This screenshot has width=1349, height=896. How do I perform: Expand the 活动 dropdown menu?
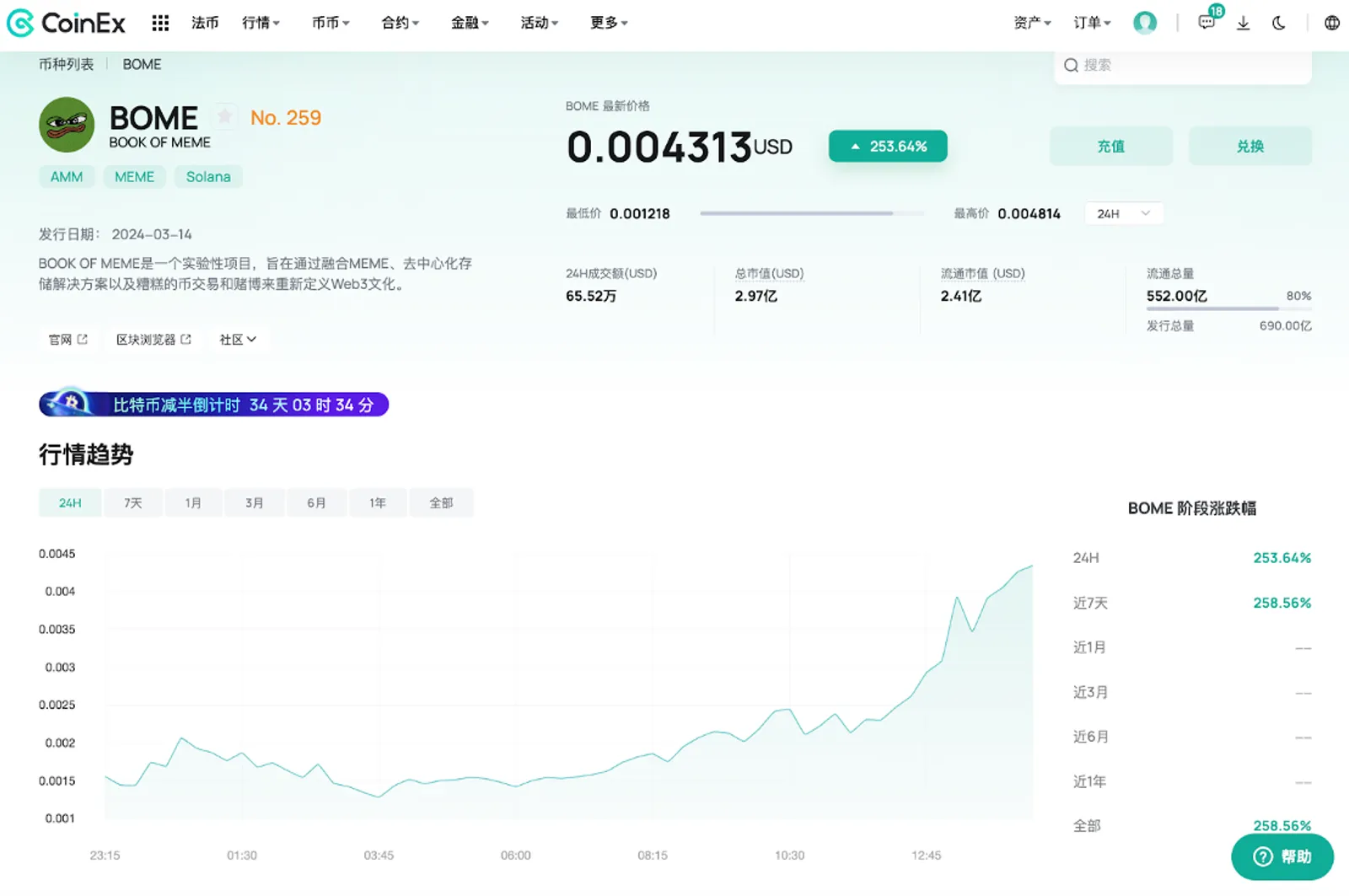pos(540,23)
